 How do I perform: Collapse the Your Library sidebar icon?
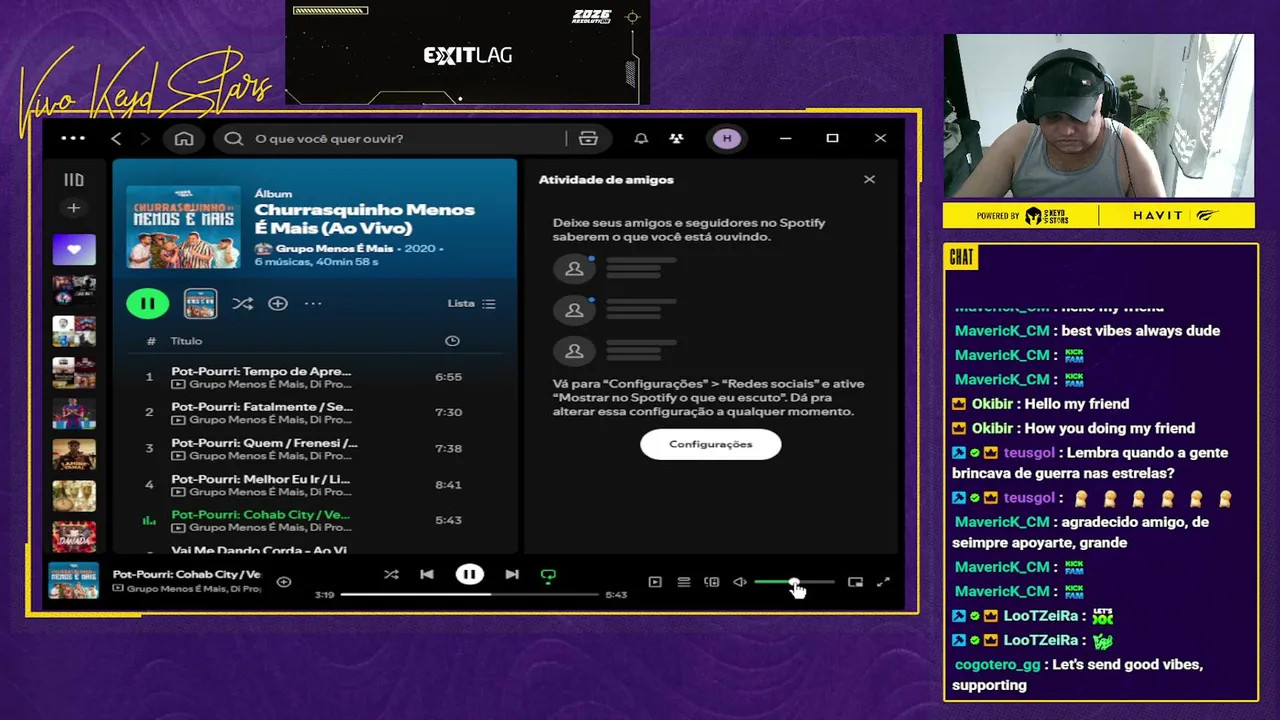[74, 180]
